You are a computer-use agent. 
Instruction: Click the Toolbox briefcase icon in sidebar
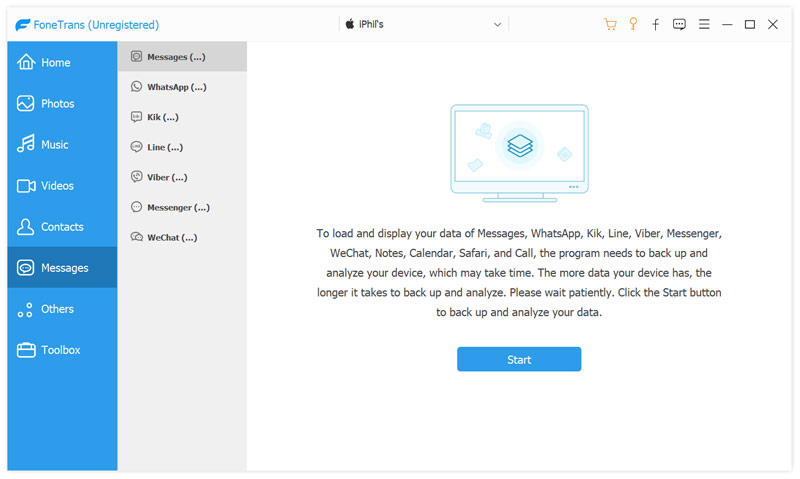(26, 350)
